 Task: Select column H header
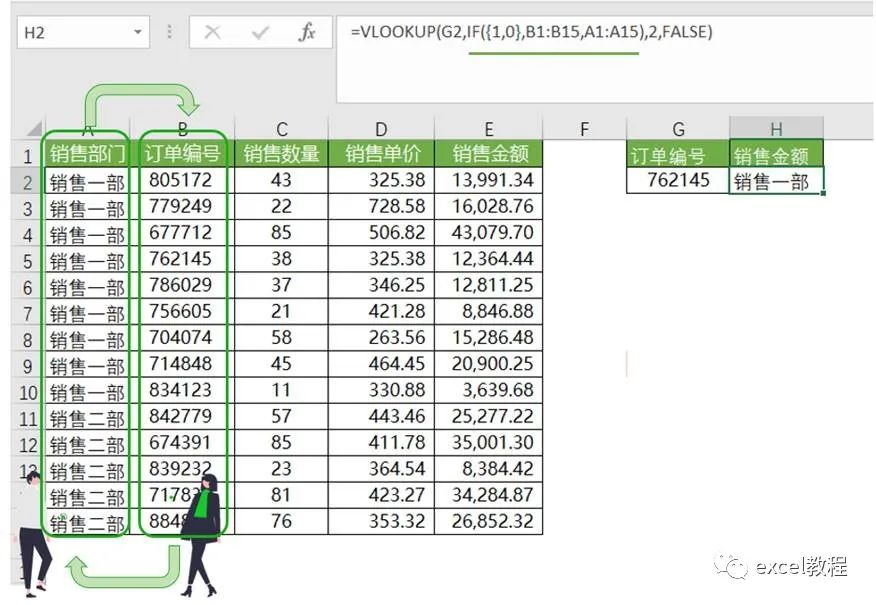coord(776,129)
